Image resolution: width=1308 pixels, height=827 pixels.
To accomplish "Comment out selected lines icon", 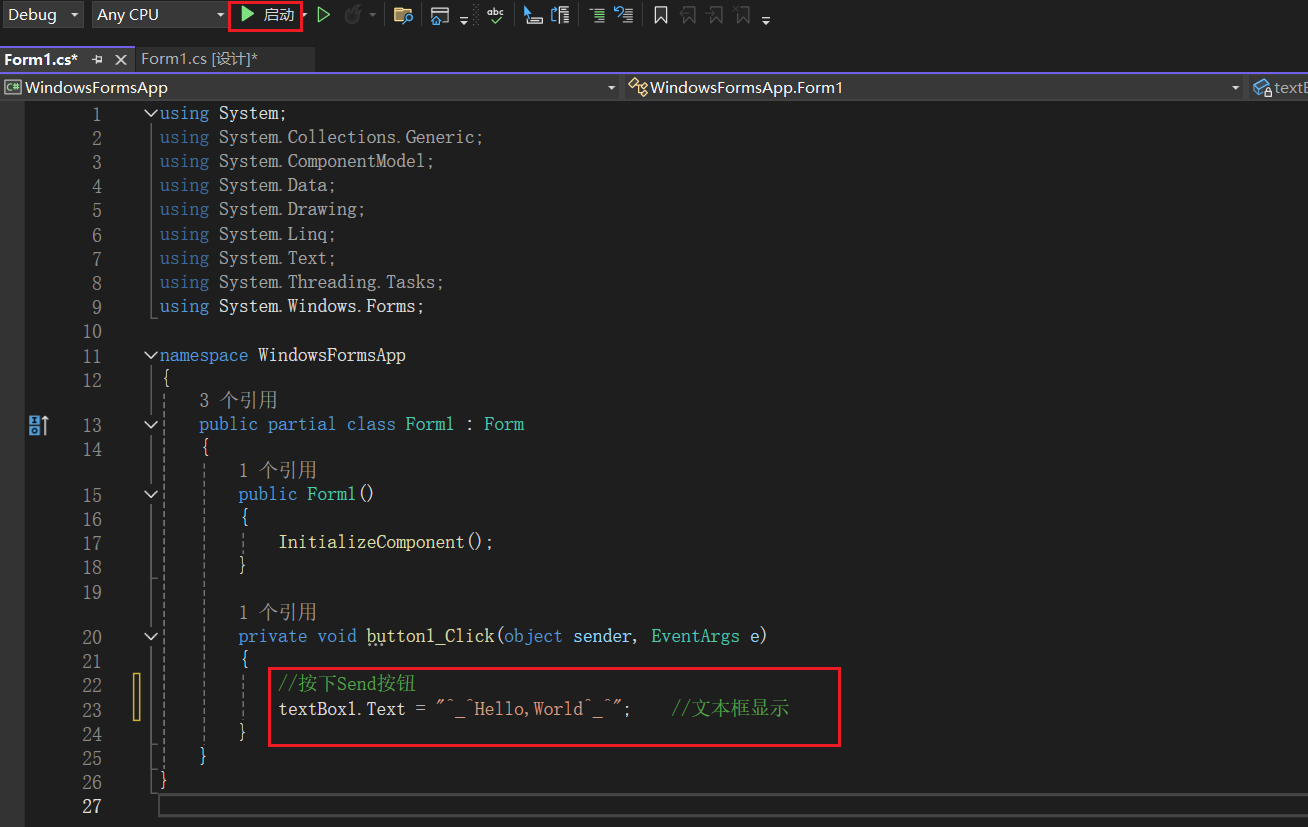I will [x=597, y=15].
